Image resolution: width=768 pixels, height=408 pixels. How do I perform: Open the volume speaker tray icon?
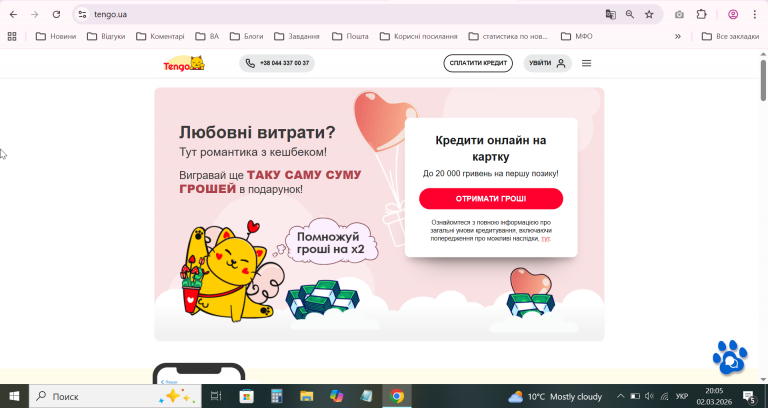[649, 396]
